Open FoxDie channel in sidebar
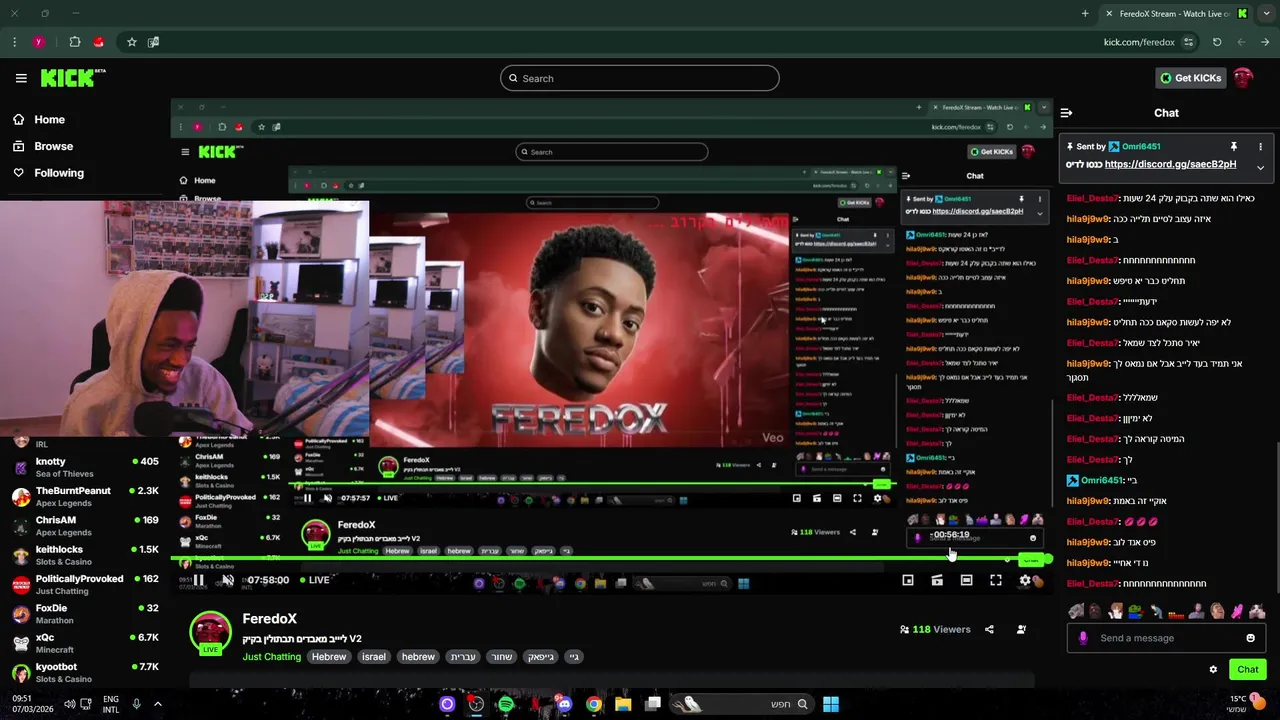The width and height of the screenshot is (1280, 720). [x=85, y=613]
